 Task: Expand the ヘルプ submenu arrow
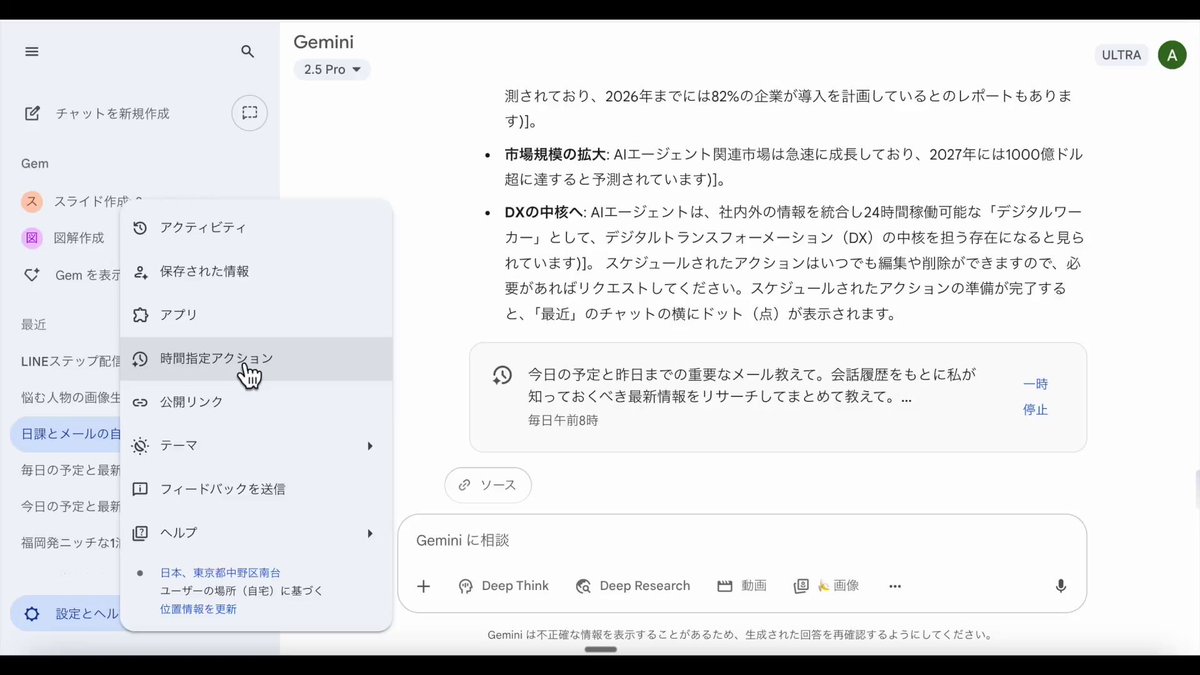370,533
